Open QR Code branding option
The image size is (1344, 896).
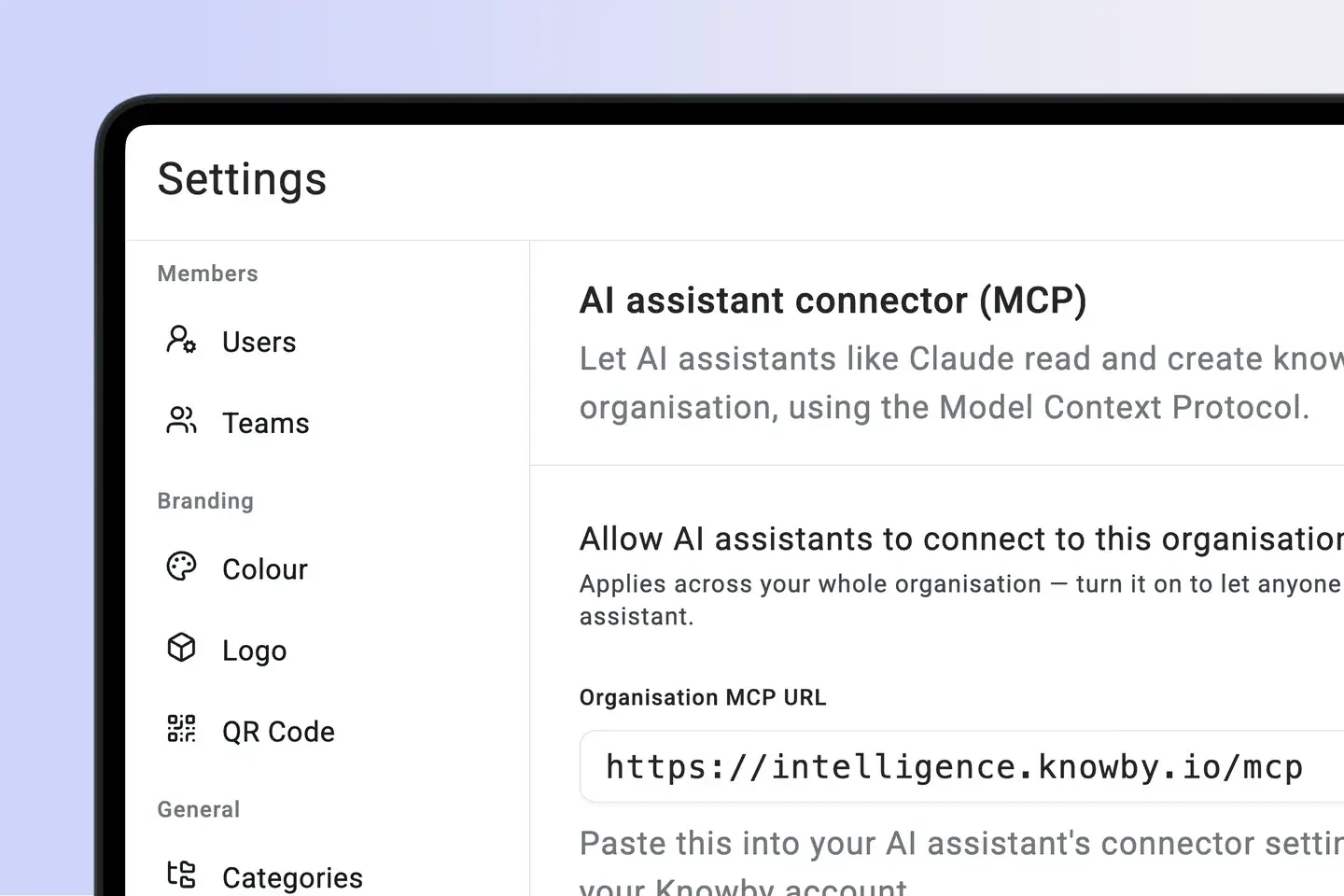278,732
